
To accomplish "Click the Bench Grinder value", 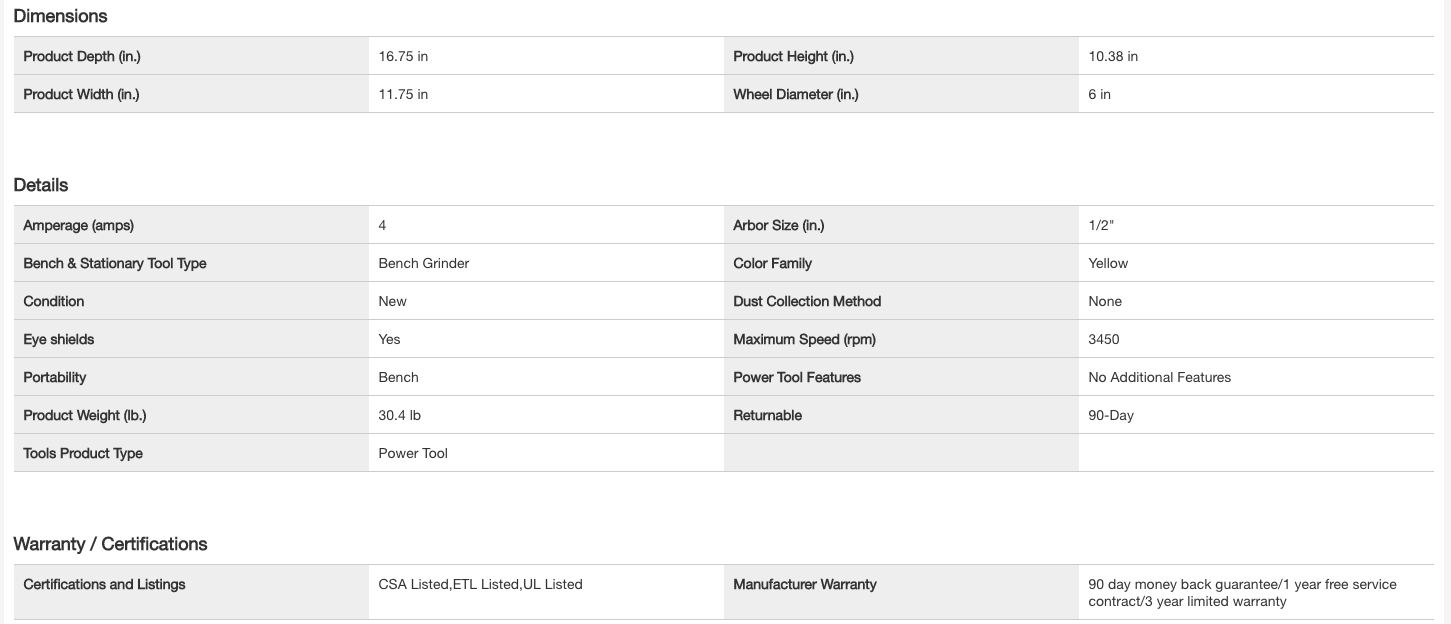I will click(x=424, y=264).
